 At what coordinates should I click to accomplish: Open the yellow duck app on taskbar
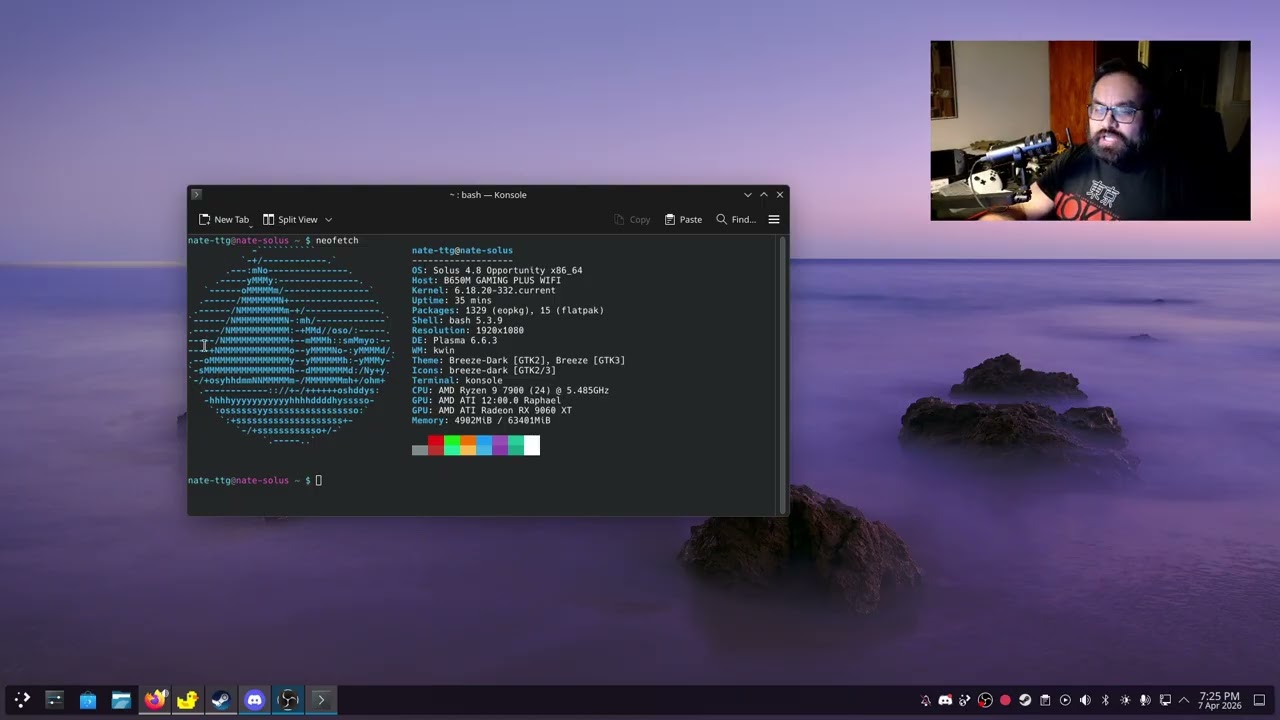pyautogui.click(x=187, y=700)
